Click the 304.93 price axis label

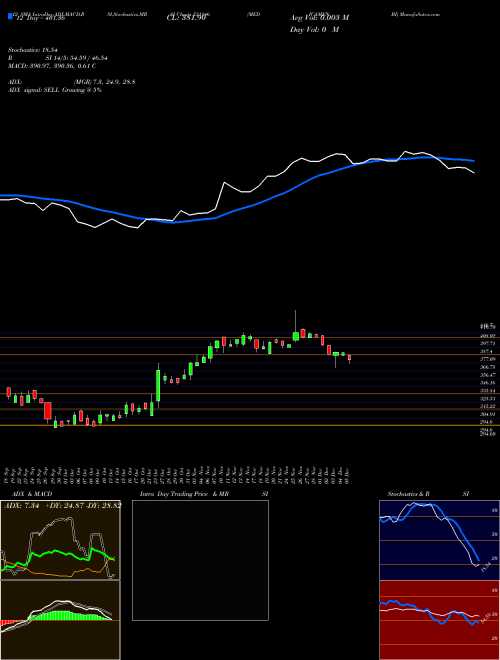tap(489, 415)
